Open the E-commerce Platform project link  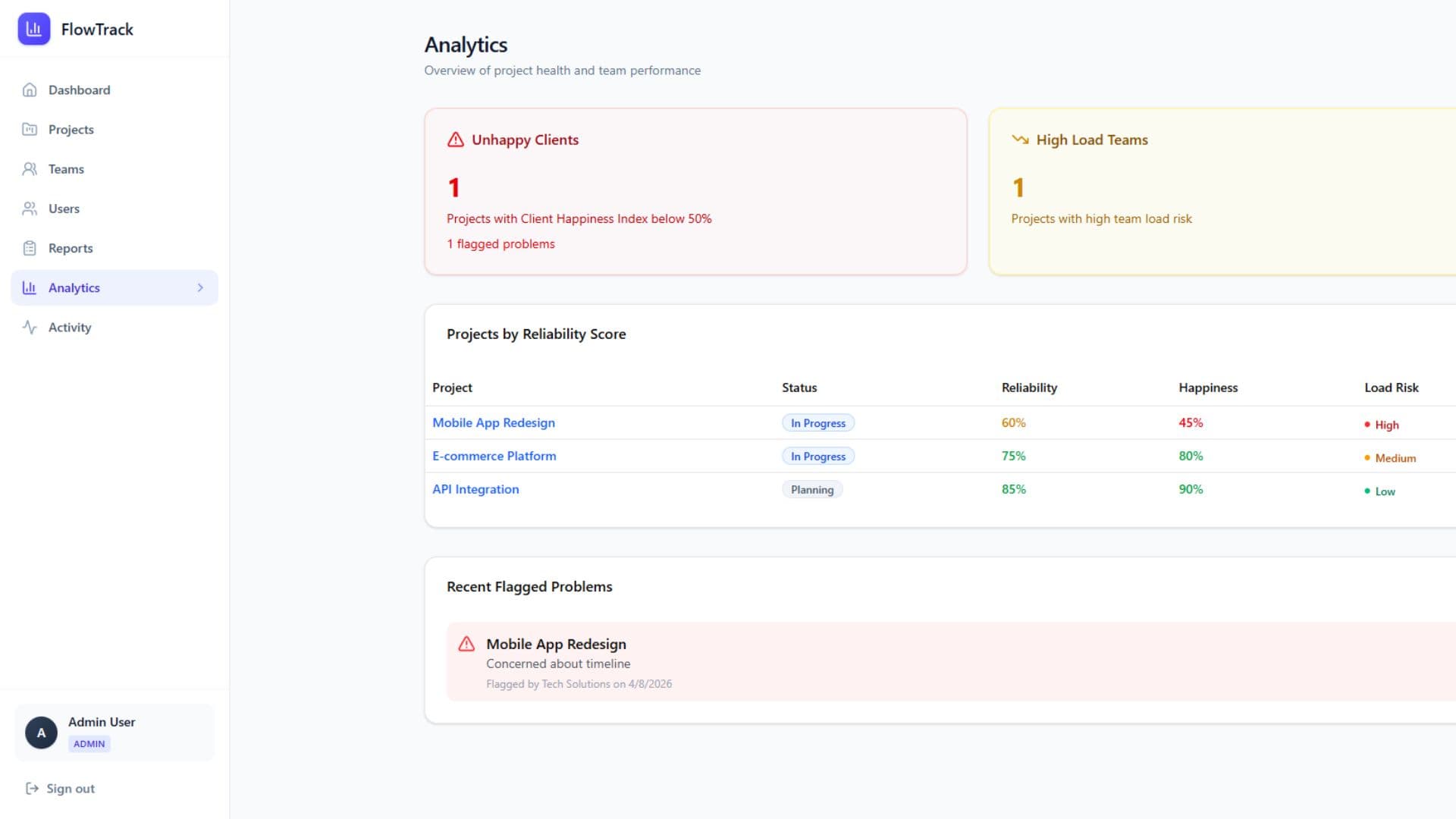click(494, 456)
